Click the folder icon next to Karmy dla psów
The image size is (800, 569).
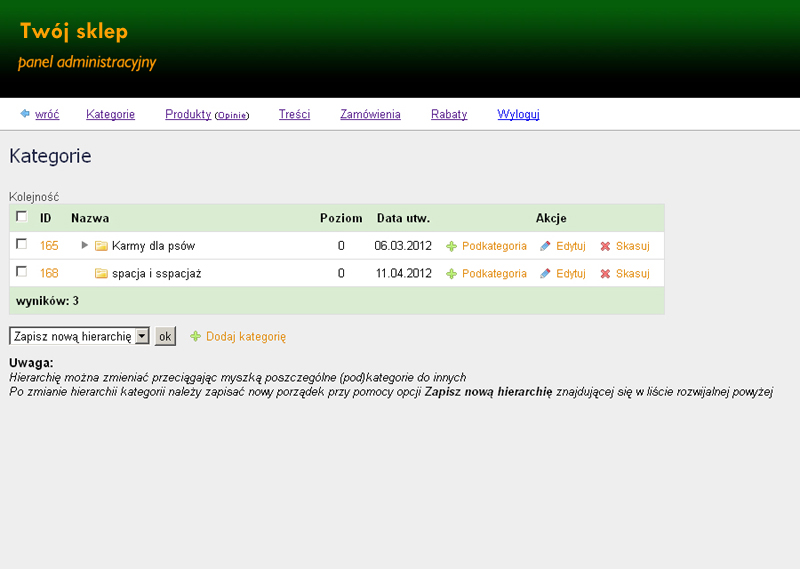(101, 246)
